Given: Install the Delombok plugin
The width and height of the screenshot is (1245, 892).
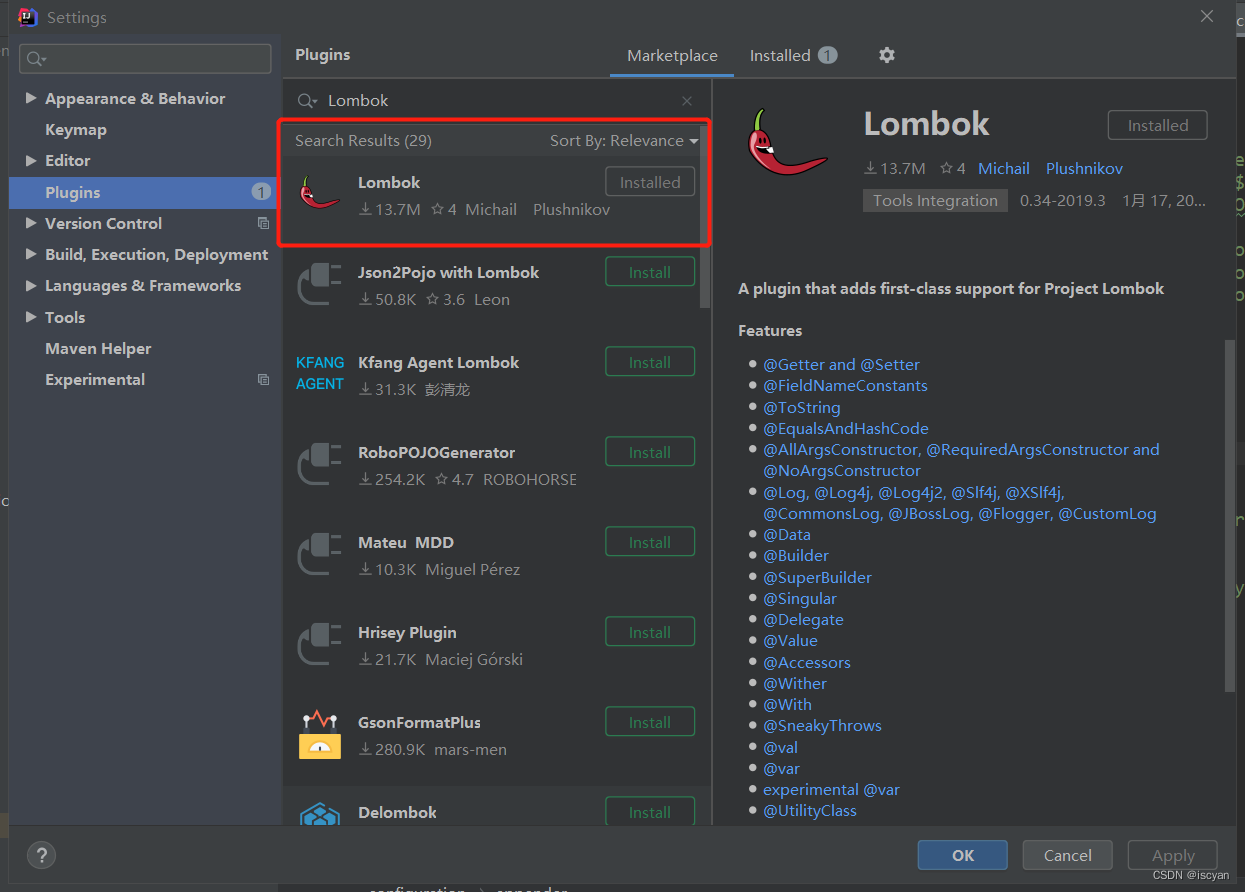Looking at the screenshot, I should point(650,811).
